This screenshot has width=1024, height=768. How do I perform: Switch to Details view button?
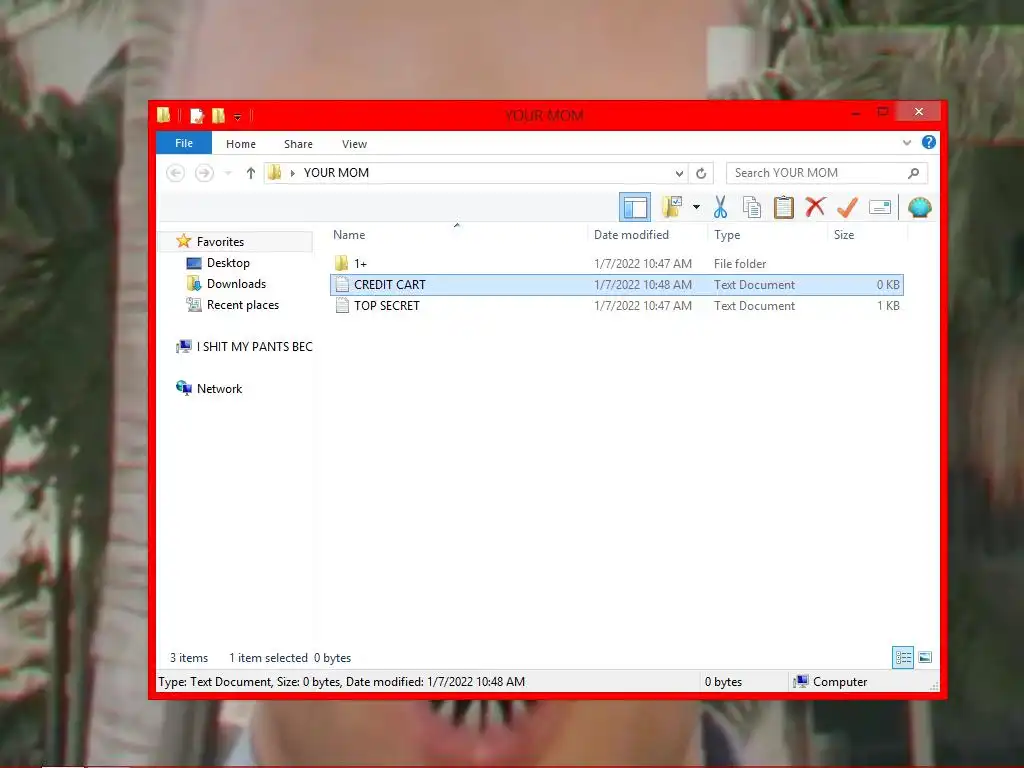click(903, 658)
